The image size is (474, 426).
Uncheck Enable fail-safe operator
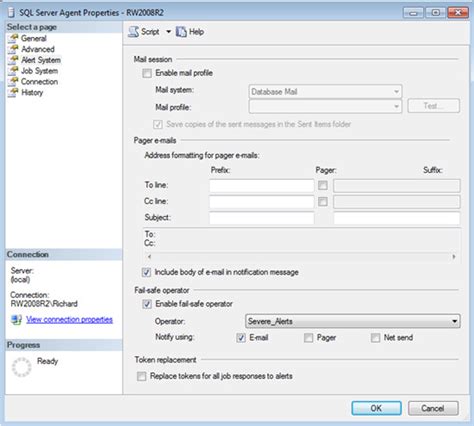click(x=147, y=304)
